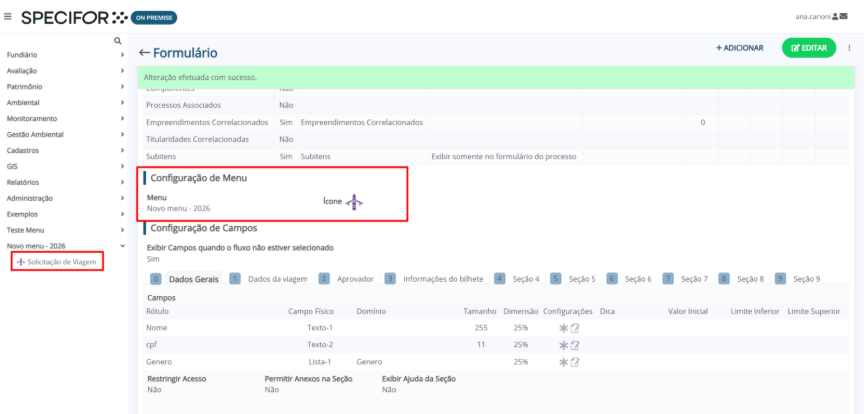This screenshot has height=414, width=864.
Task: Expand the Gestão Ambiental menu chevron
Action: [122, 135]
